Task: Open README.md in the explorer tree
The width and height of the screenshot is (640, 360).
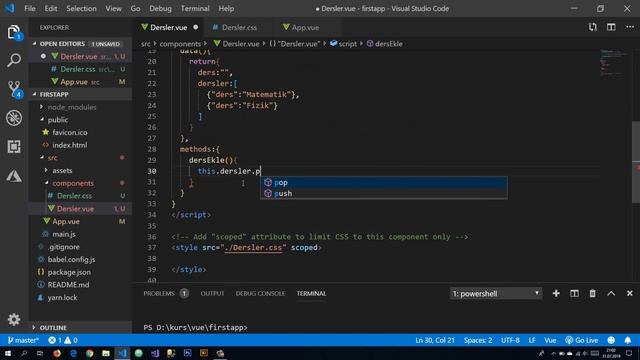Action: [x=68, y=284]
